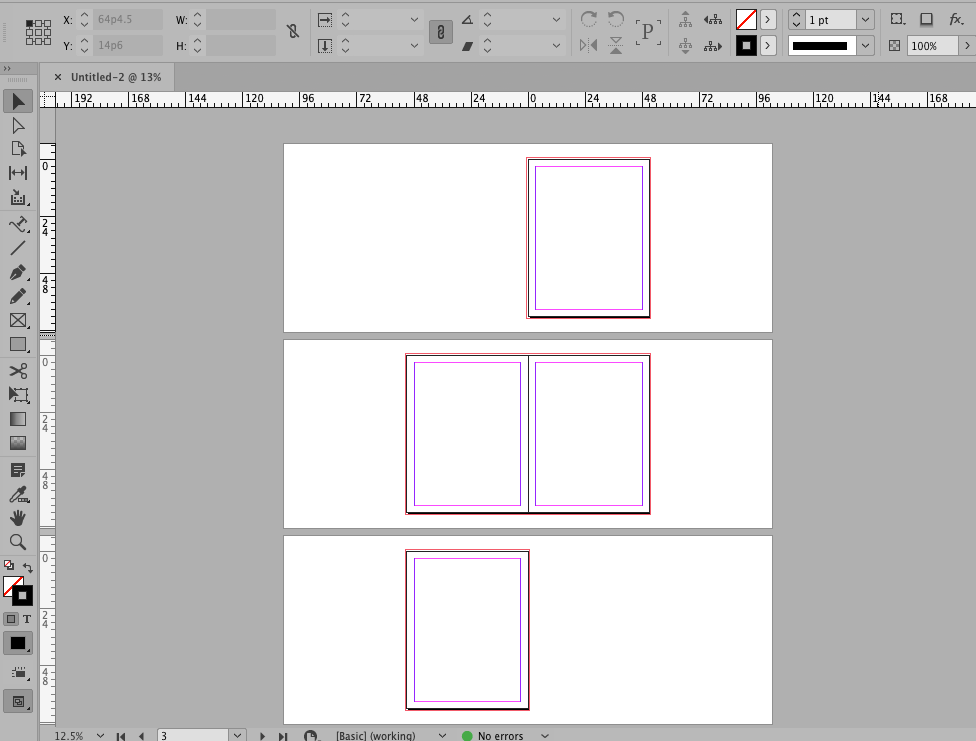This screenshot has height=741, width=976.
Task: Toggle constrain proportions for width and height
Action: (293, 31)
